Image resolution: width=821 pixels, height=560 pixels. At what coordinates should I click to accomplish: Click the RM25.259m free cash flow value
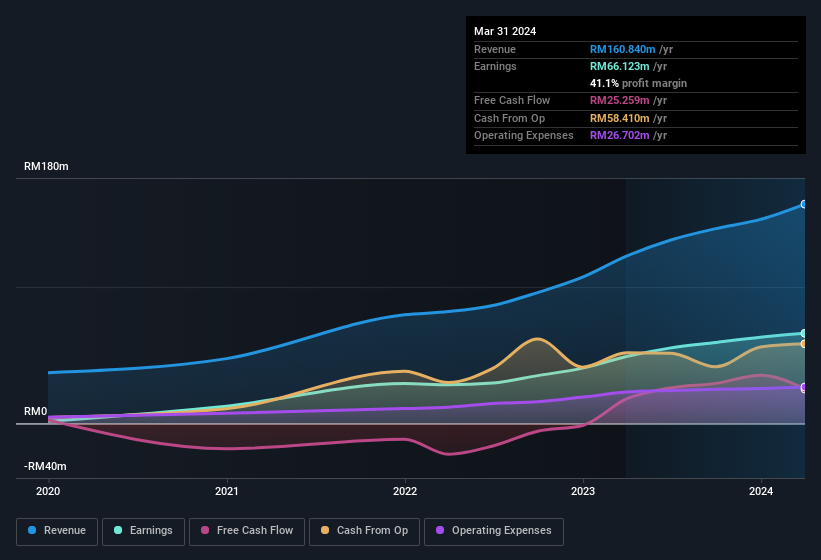coord(619,100)
